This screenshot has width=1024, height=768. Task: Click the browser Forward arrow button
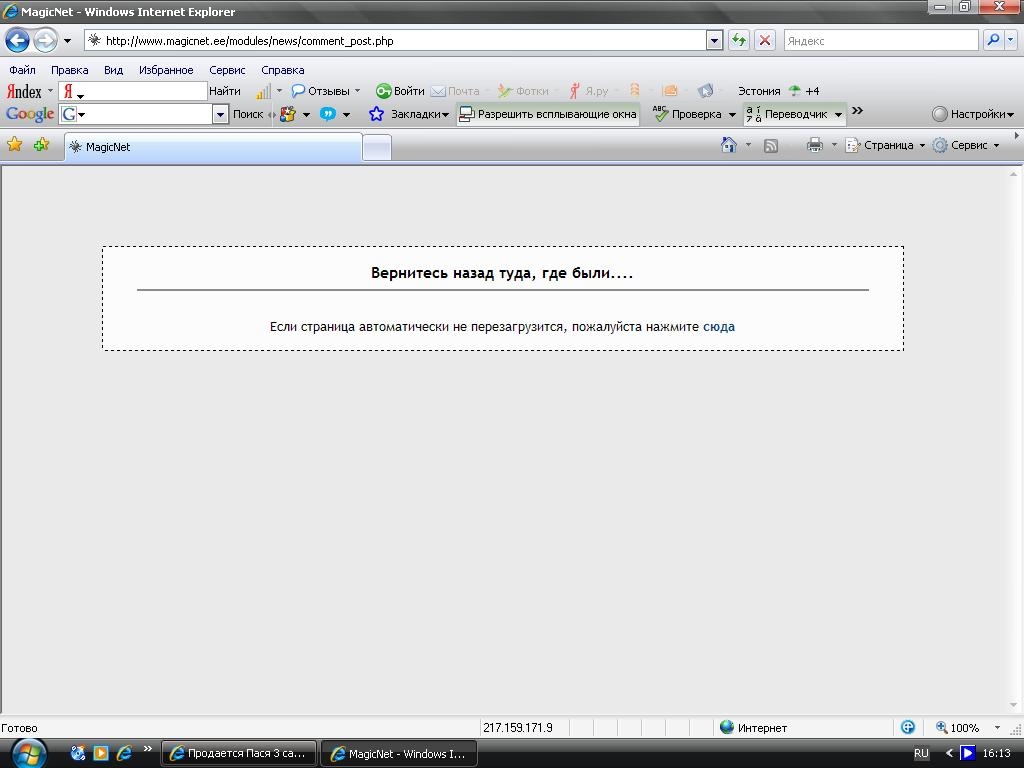(x=45, y=40)
